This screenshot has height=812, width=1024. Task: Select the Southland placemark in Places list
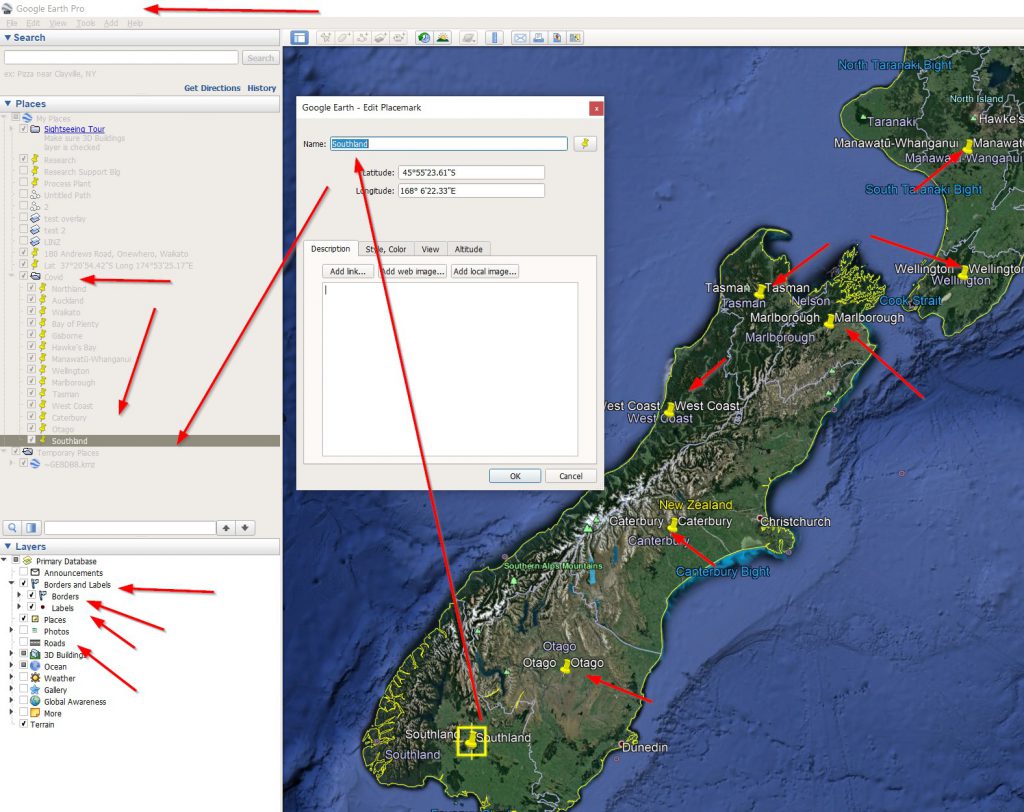coord(69,441)
